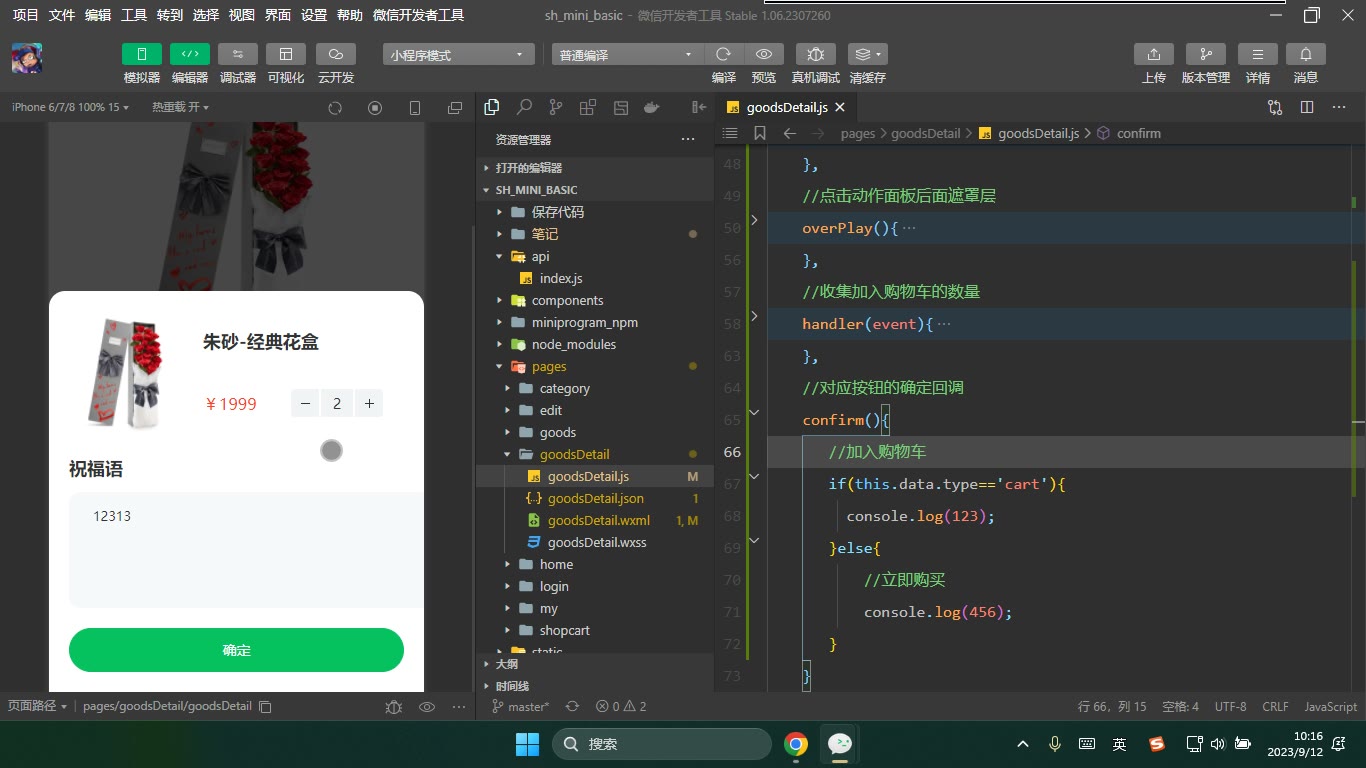Expand the 打开的编辑器 section
Viewport: 1366px width, 768px height.
click(x=595, y=168)
